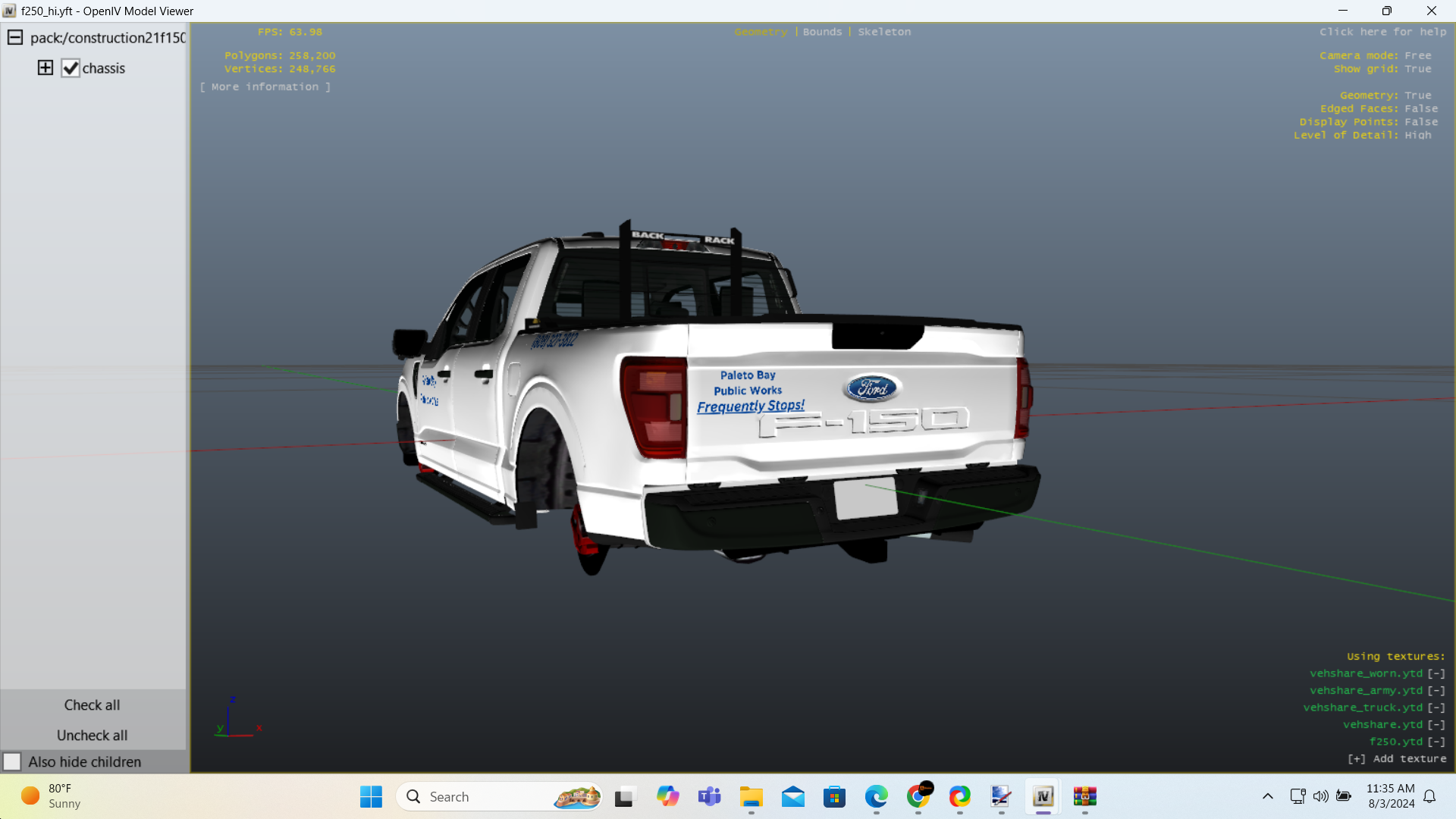Open Windows Start menu icon

(371, 797)
